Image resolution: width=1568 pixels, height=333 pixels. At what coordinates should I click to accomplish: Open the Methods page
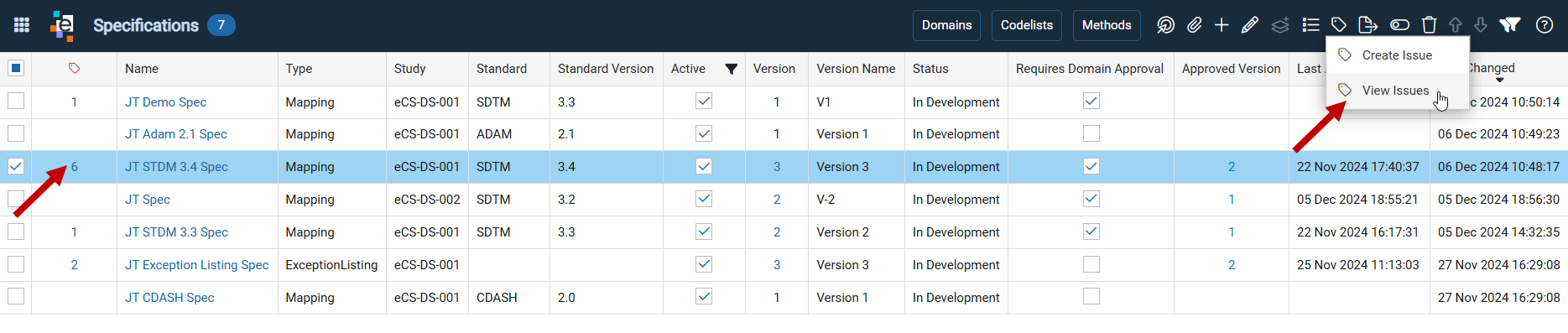pos(1107,25)
